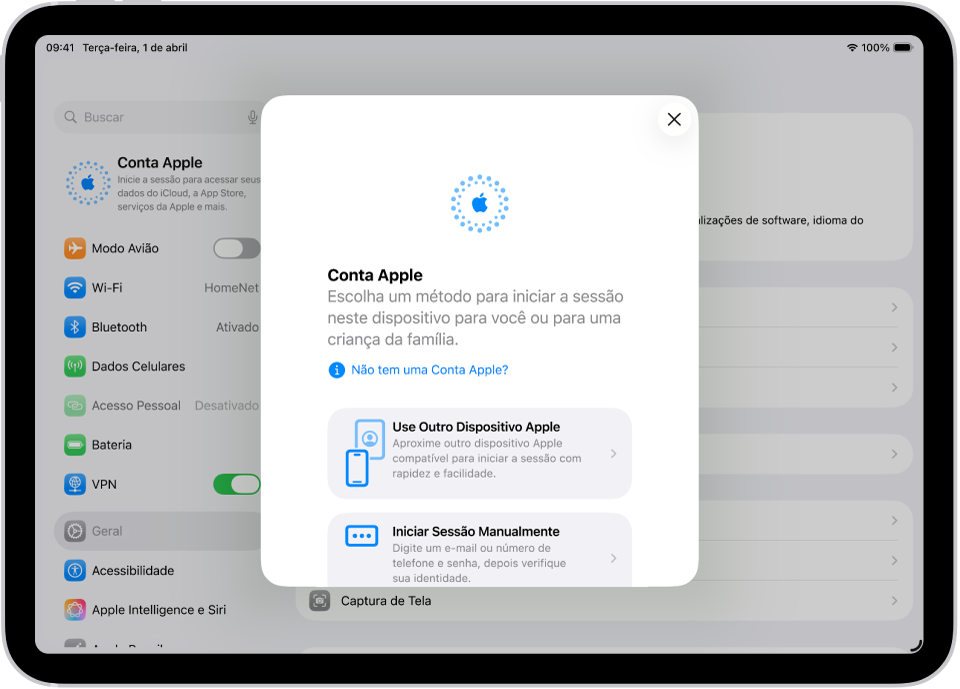Tap the Captura de Tela camera icon
The image size is (960, 689).
319,601
